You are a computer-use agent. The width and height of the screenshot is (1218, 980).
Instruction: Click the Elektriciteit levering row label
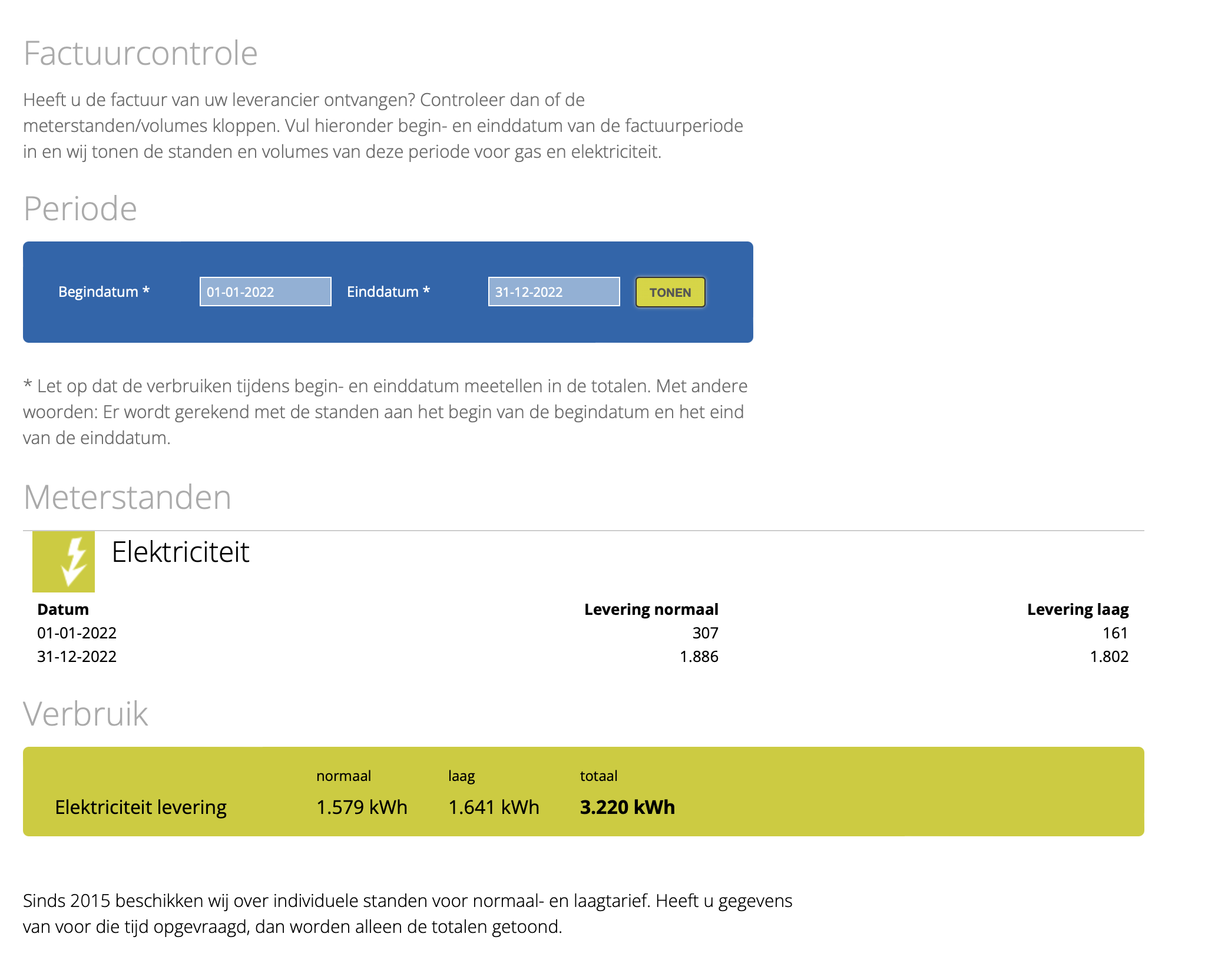pos(141,807)
